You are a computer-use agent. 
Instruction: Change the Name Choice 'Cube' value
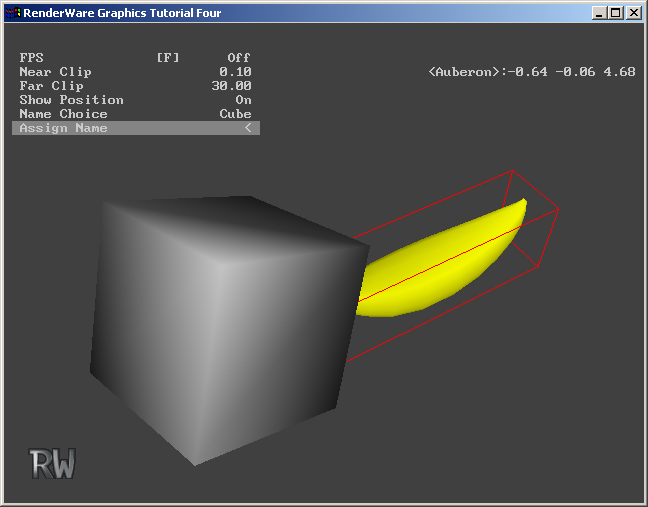pos(235,114)
